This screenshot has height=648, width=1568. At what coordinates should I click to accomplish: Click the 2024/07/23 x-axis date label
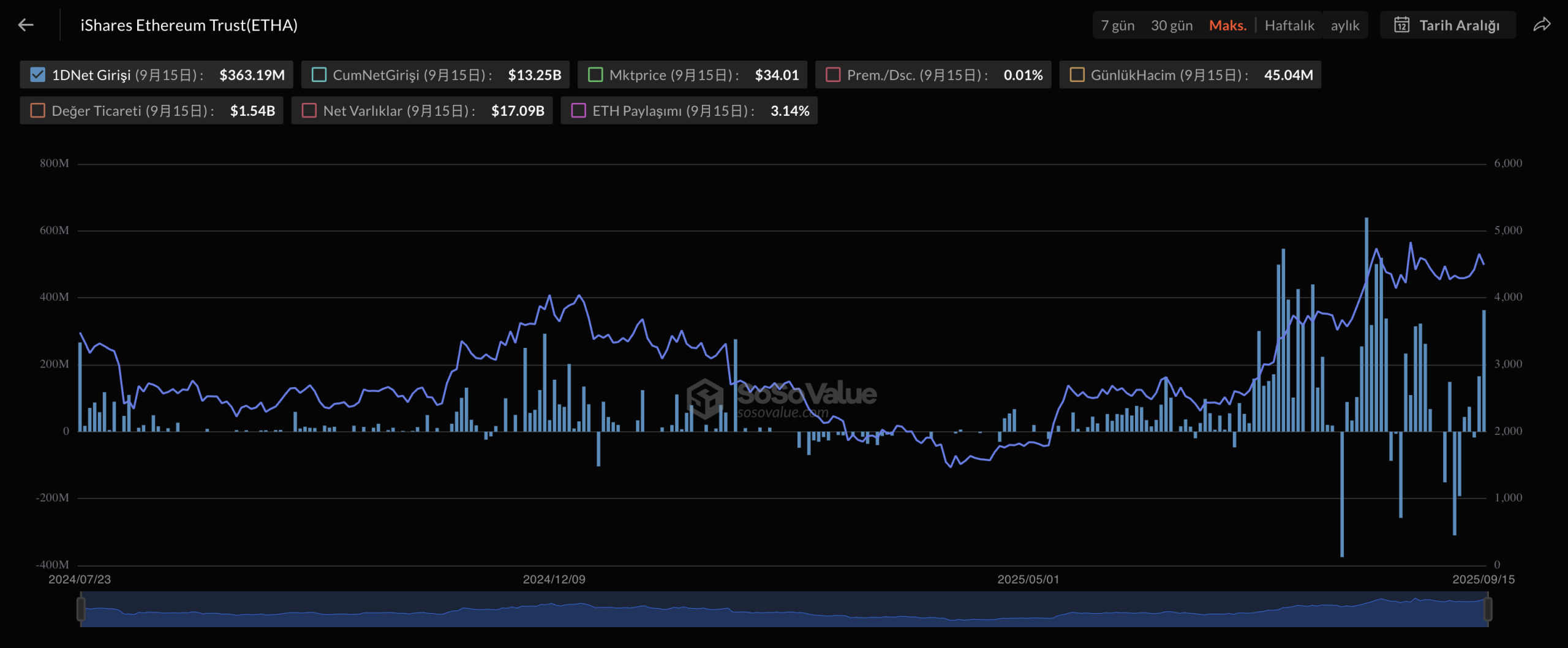[x=80, y=579]
